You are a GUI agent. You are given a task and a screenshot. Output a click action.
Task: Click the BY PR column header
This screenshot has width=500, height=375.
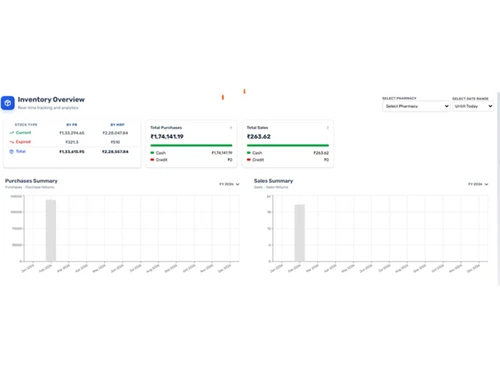[72, 125]
